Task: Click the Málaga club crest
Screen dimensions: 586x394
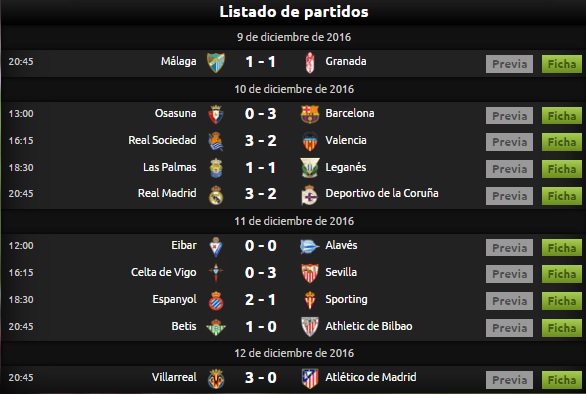Action: (216, 62)
